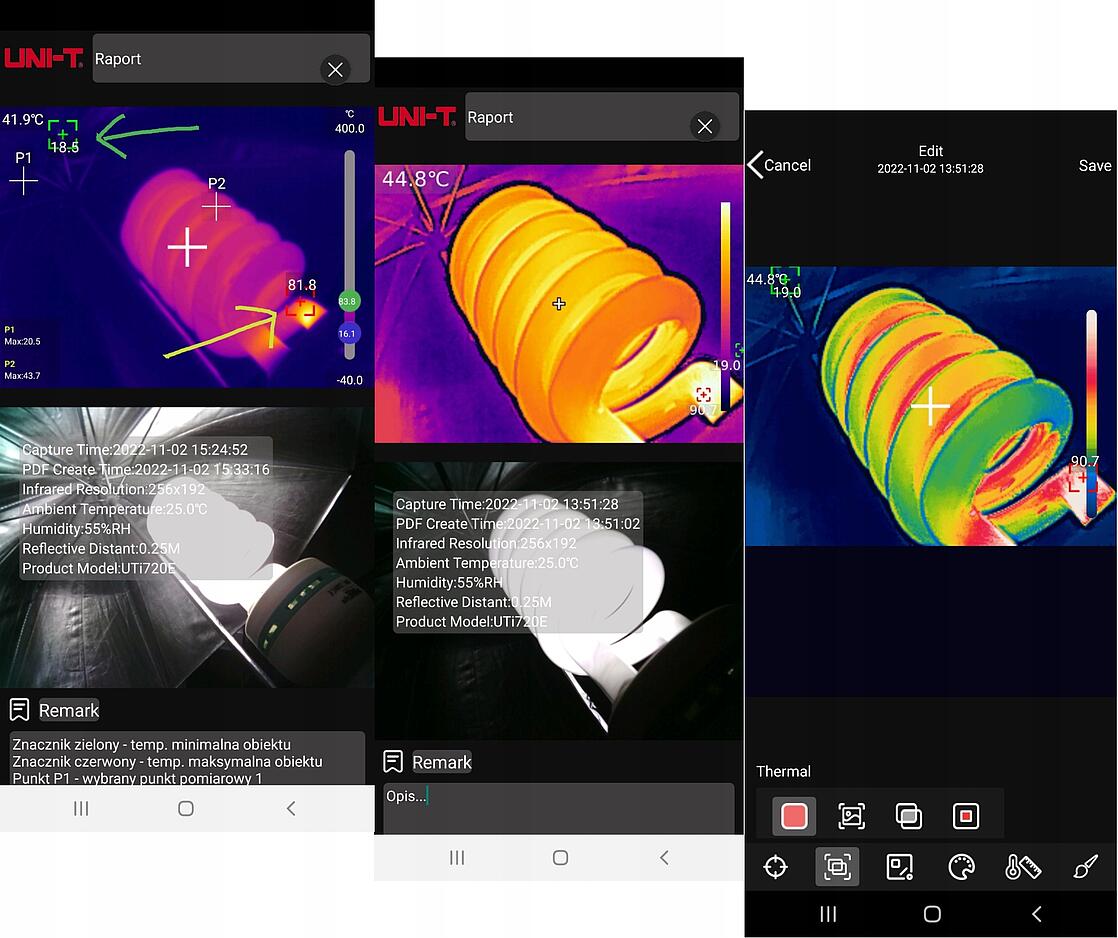Select the crosshair measurement point tool
Image resolution: width=1118 pixels, height=938 pixels.
[x=775, y=866]
